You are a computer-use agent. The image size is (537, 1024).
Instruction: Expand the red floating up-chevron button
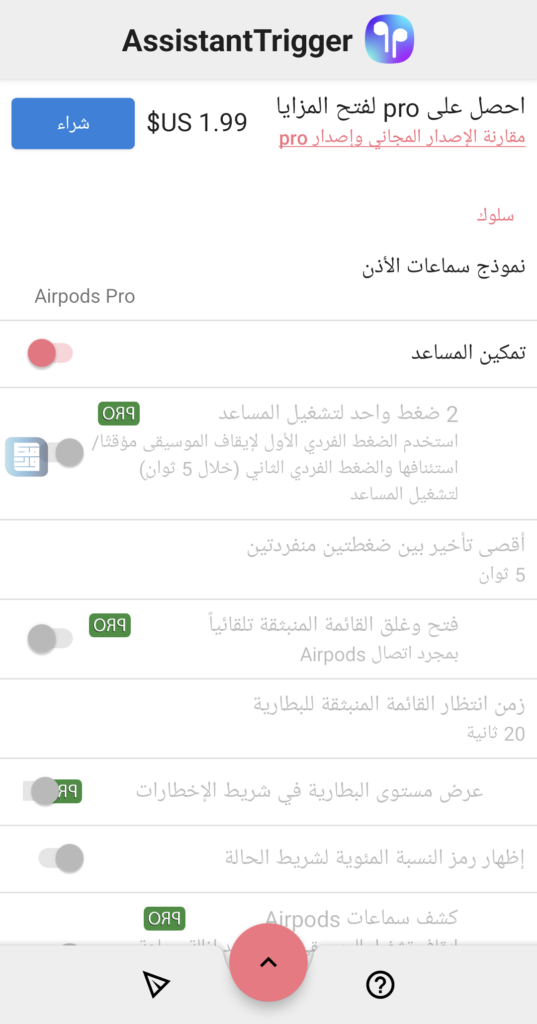point(268,963)
